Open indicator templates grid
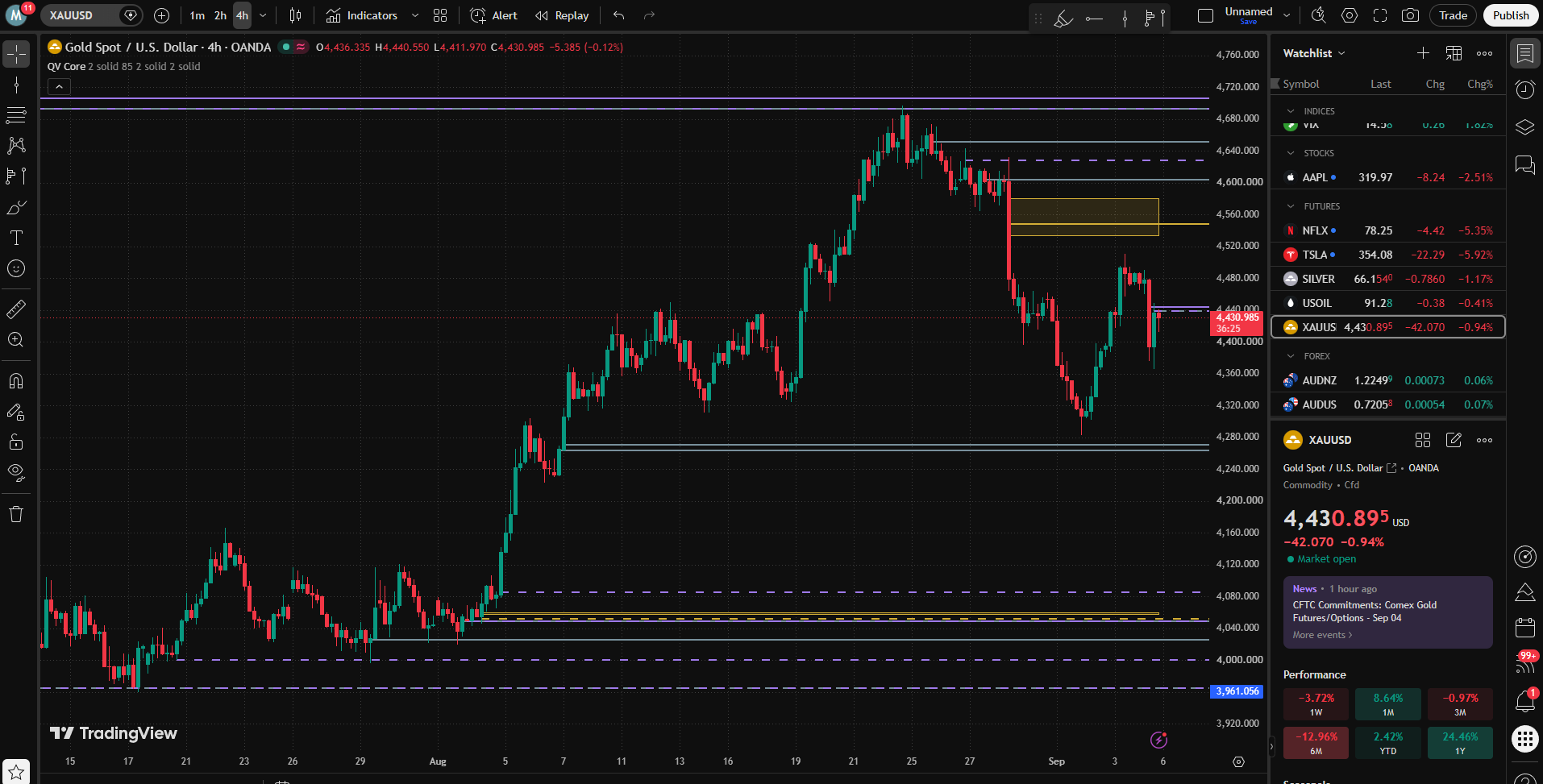Screen dimensions: 1543x784 pos(440,15)
